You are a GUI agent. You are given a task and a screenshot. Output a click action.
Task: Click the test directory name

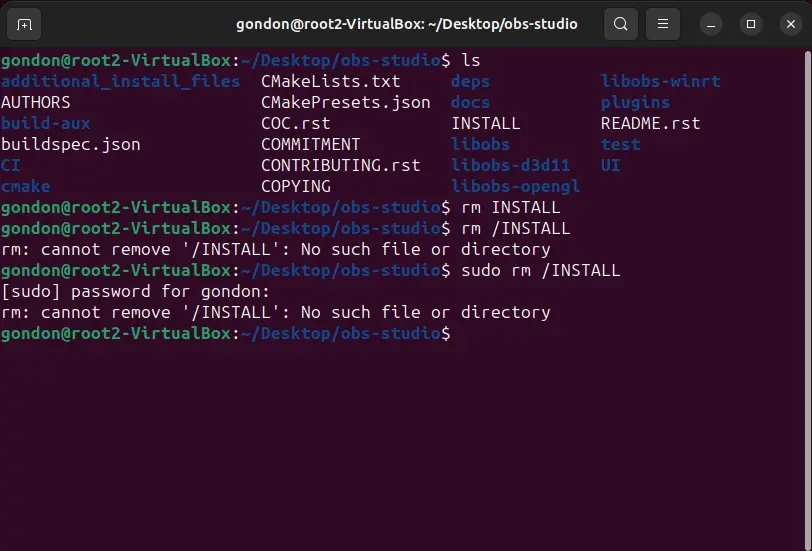620,144
